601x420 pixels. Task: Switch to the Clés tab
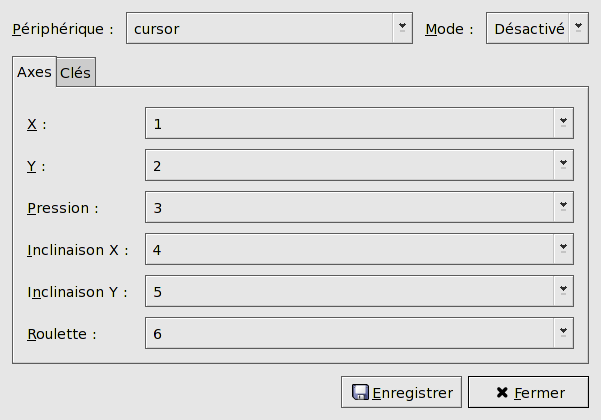(75, 73)
